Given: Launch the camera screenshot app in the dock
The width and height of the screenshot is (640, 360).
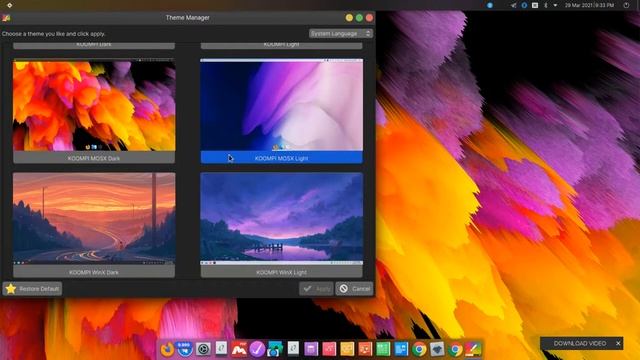Looking at the screenshot, I should click(275, 349).
